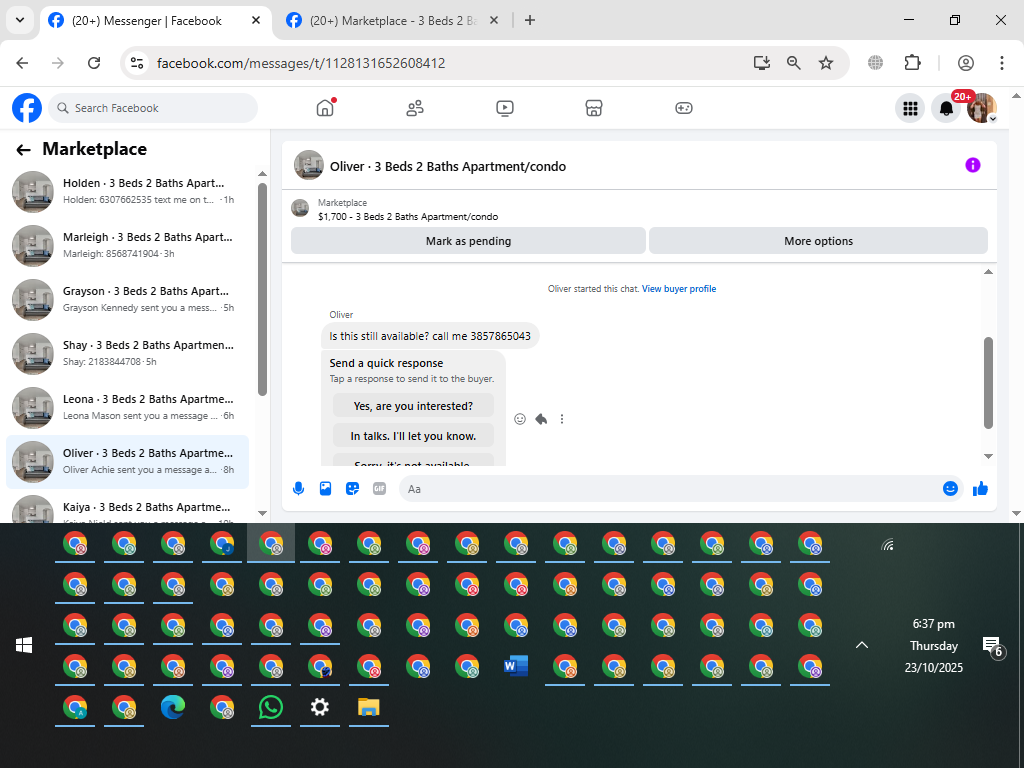The image size is (1024, 768).
Task: Open the Windows Start menu
Action: tap(24, 645)
